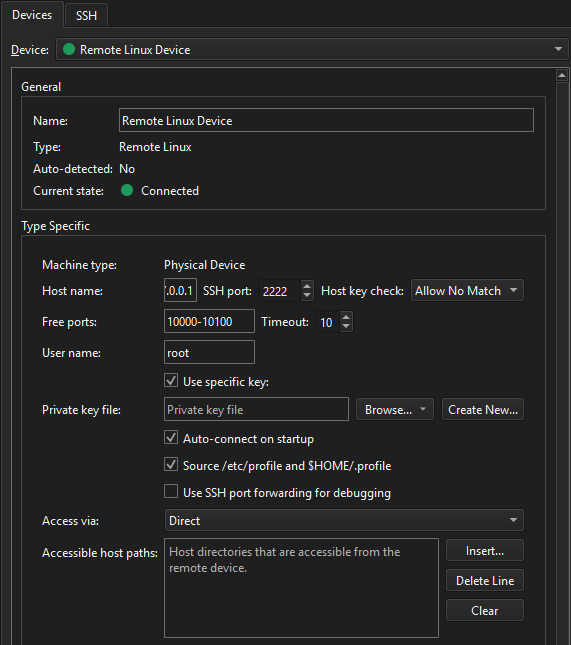Click the Delete Line button
This screenshot has height=645, width=571.
tap(485, 580)
